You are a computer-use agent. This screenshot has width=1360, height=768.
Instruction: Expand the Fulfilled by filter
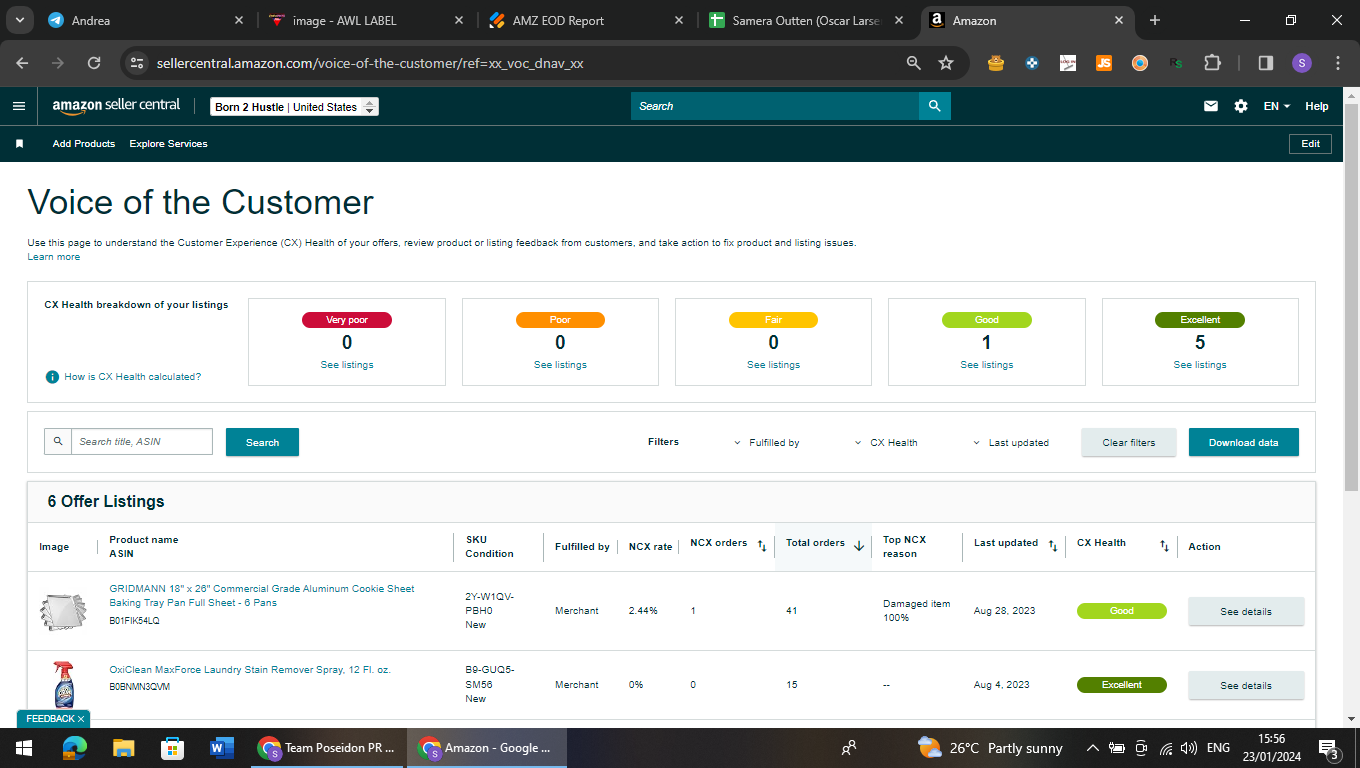pos(767,442)
